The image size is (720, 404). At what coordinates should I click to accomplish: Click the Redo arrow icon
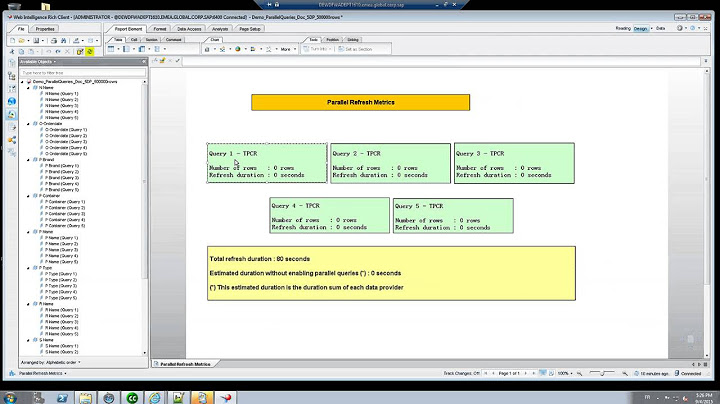pos(58,52)
